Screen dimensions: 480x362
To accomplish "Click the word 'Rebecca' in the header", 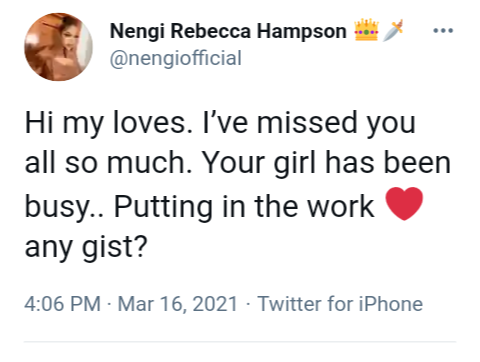I will [211, 31].
